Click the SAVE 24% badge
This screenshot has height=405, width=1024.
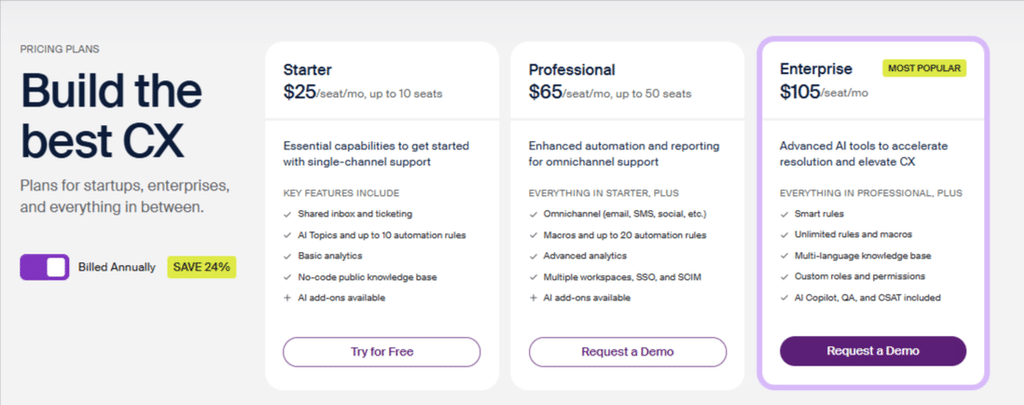(x=202, y=267)
